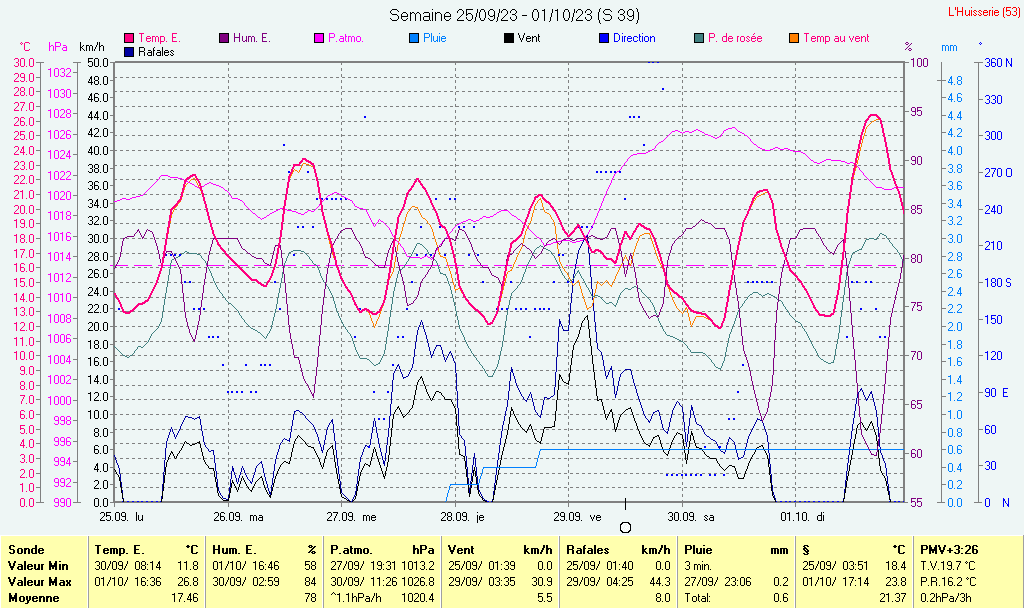Click the 28.09. je date label
Image resolution: width=1024 pixels, height=608 pixels.
(x=462, y=517)
